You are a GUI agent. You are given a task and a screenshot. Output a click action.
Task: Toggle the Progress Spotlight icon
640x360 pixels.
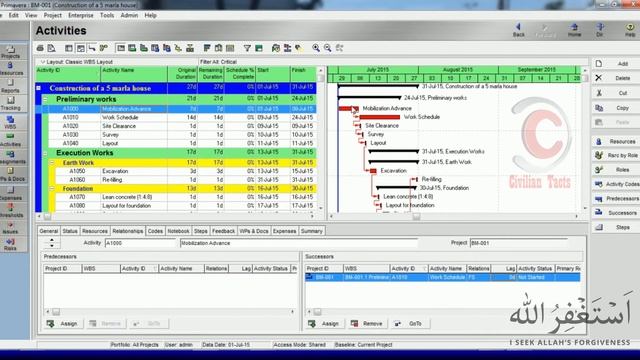[299, 48]
